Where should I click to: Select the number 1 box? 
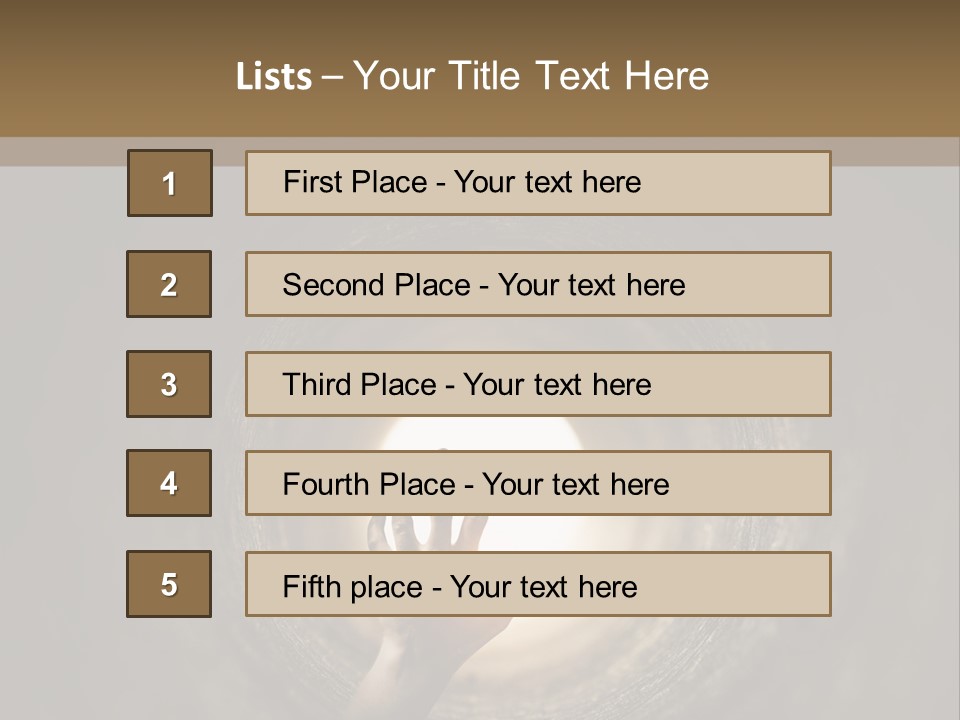[x=169, y=183]
